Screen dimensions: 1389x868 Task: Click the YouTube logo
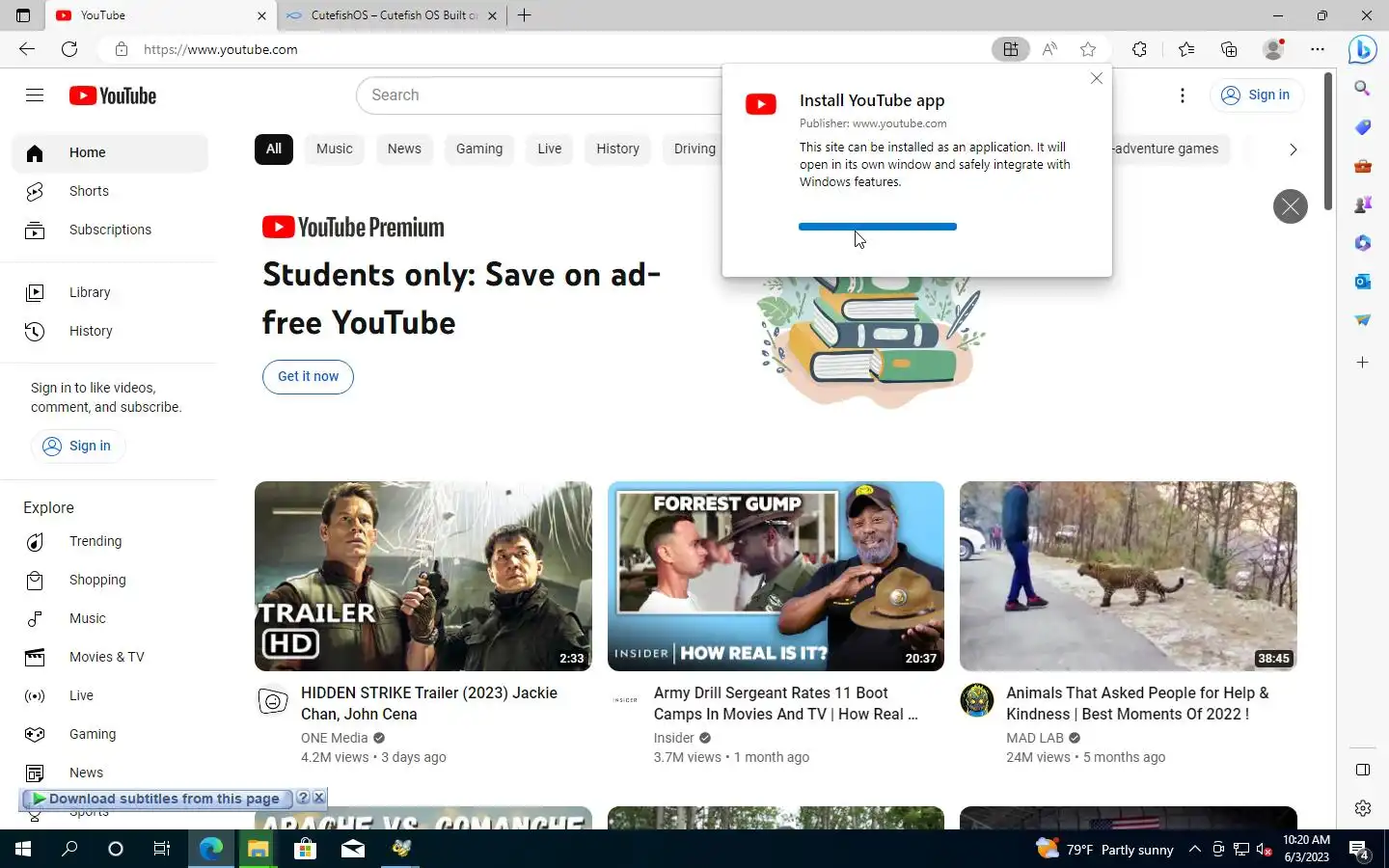click(113, 95)
